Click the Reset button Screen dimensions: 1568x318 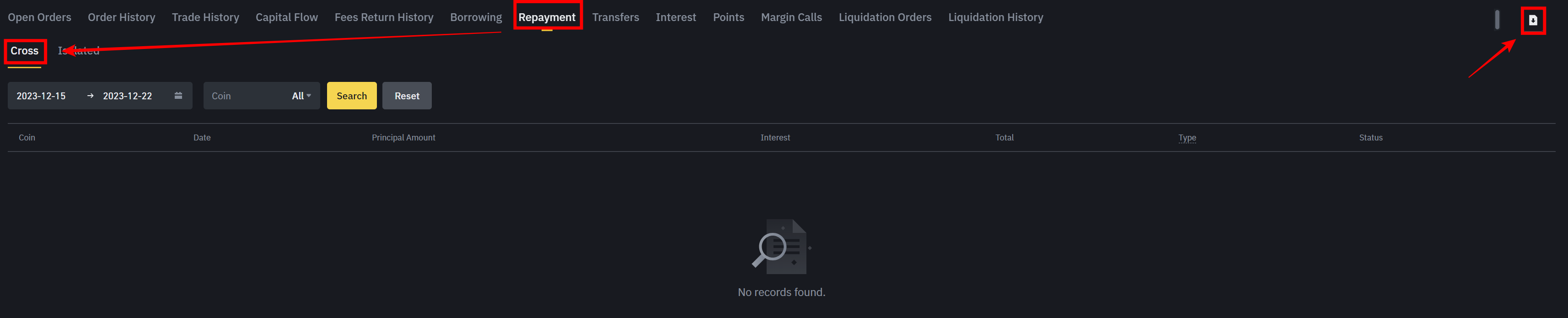[407, 96]
